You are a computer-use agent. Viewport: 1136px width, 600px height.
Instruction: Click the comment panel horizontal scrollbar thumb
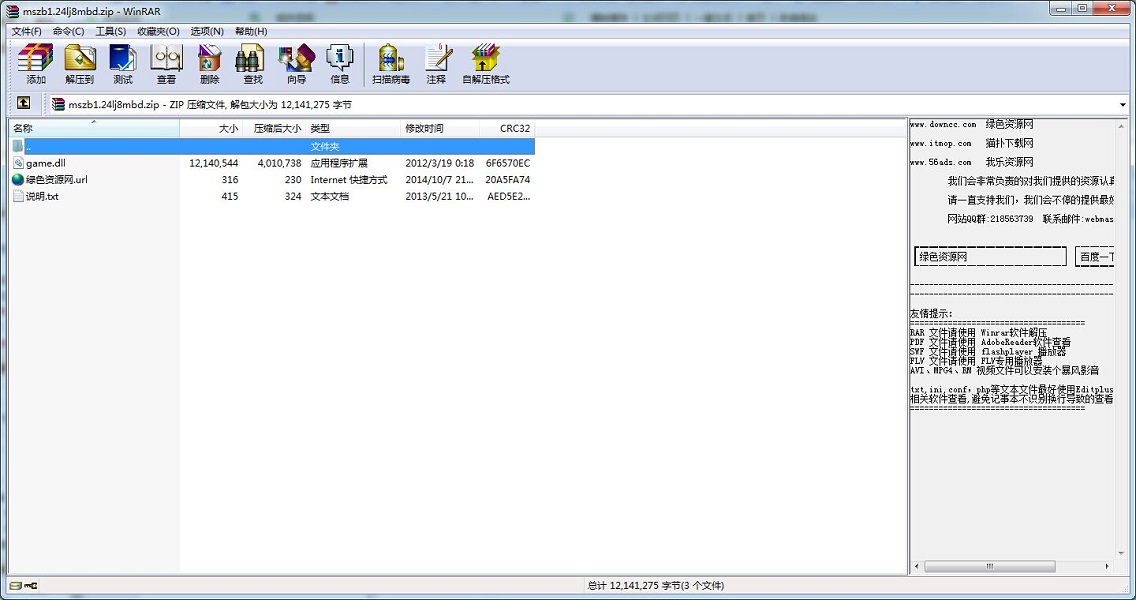click(x=990, y=566)
